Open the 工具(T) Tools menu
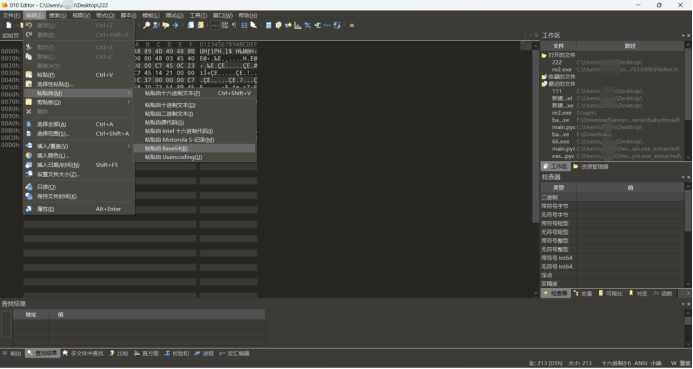The height and width of the screenshot is (369, 693). coord(198,15)
